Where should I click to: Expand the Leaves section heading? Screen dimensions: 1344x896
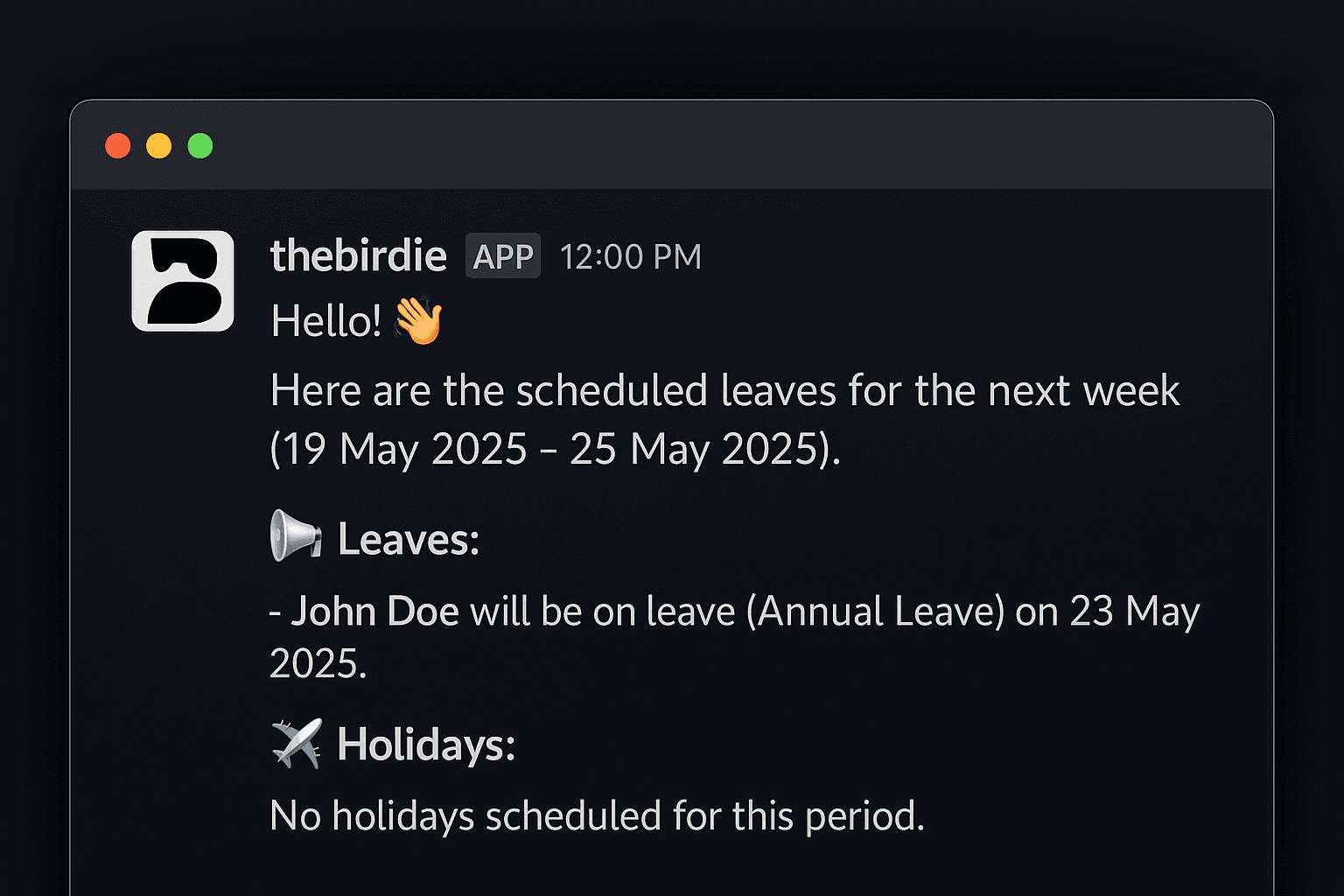[x=408, y=538]
